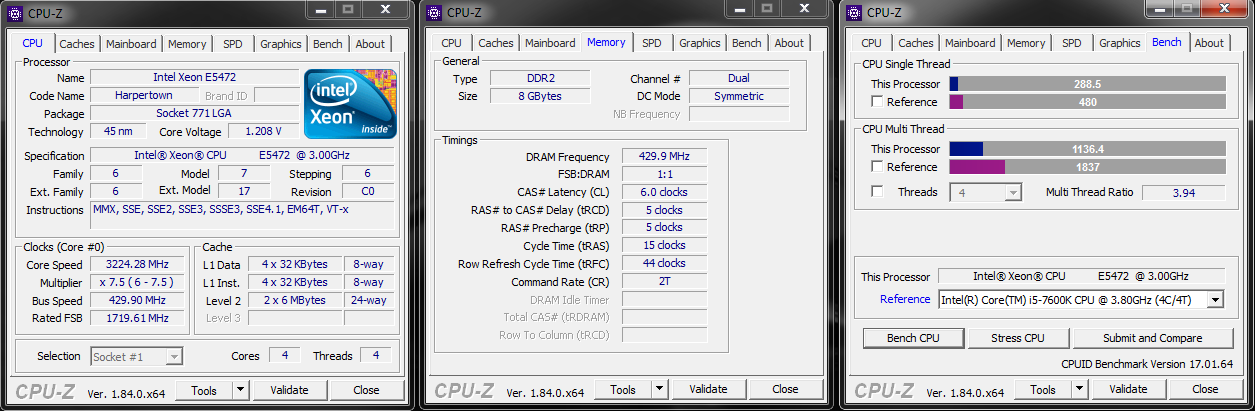Click the CAS# Latency value 6.0 clocks
1255x411 pixels.
click(664, 192)
